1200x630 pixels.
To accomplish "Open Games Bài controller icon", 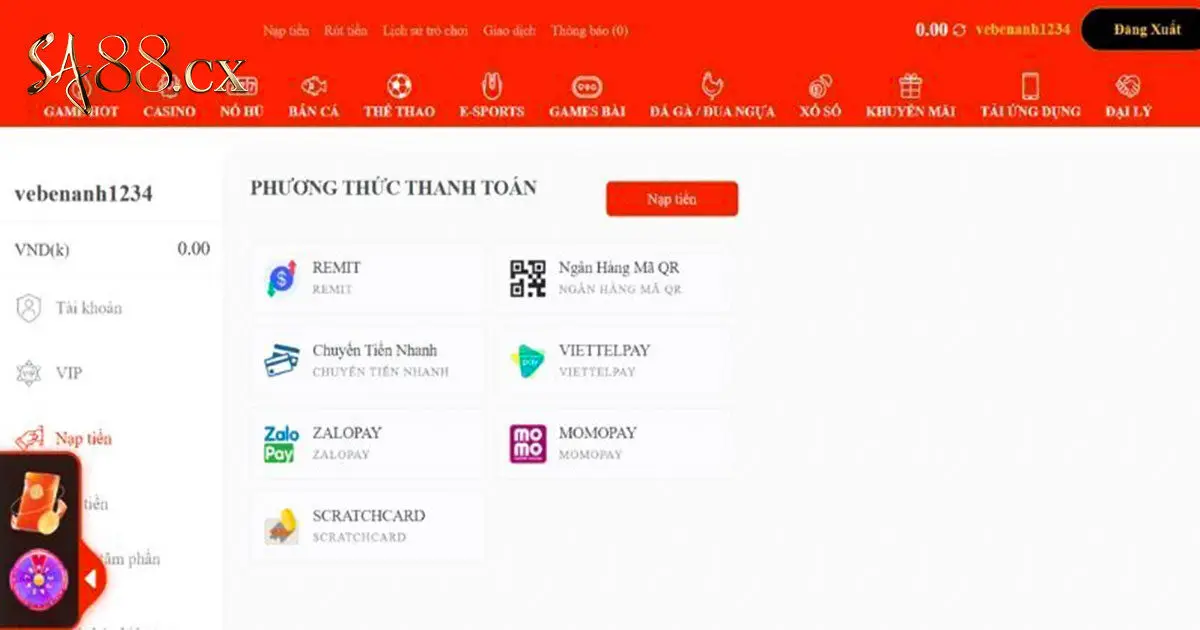I will [587, 86].
